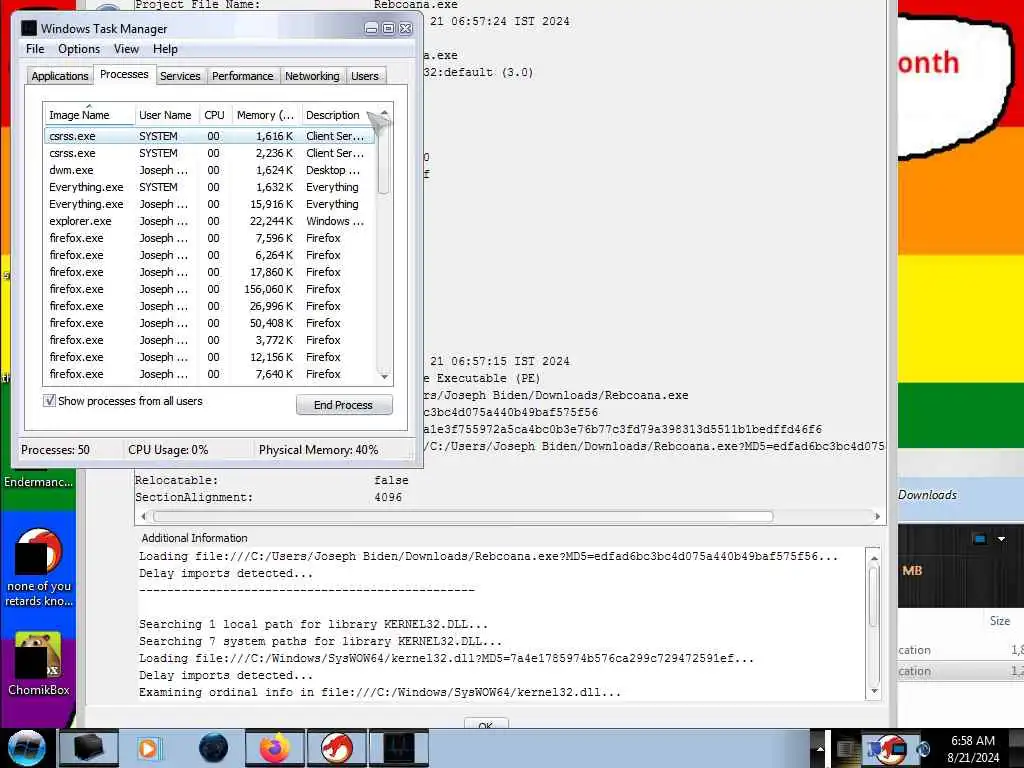Image resolution: width=1024 pixels, height=768 pixels.
Task: Click the horizontal scrollbar in details pane
Action: tap(463, 517)
